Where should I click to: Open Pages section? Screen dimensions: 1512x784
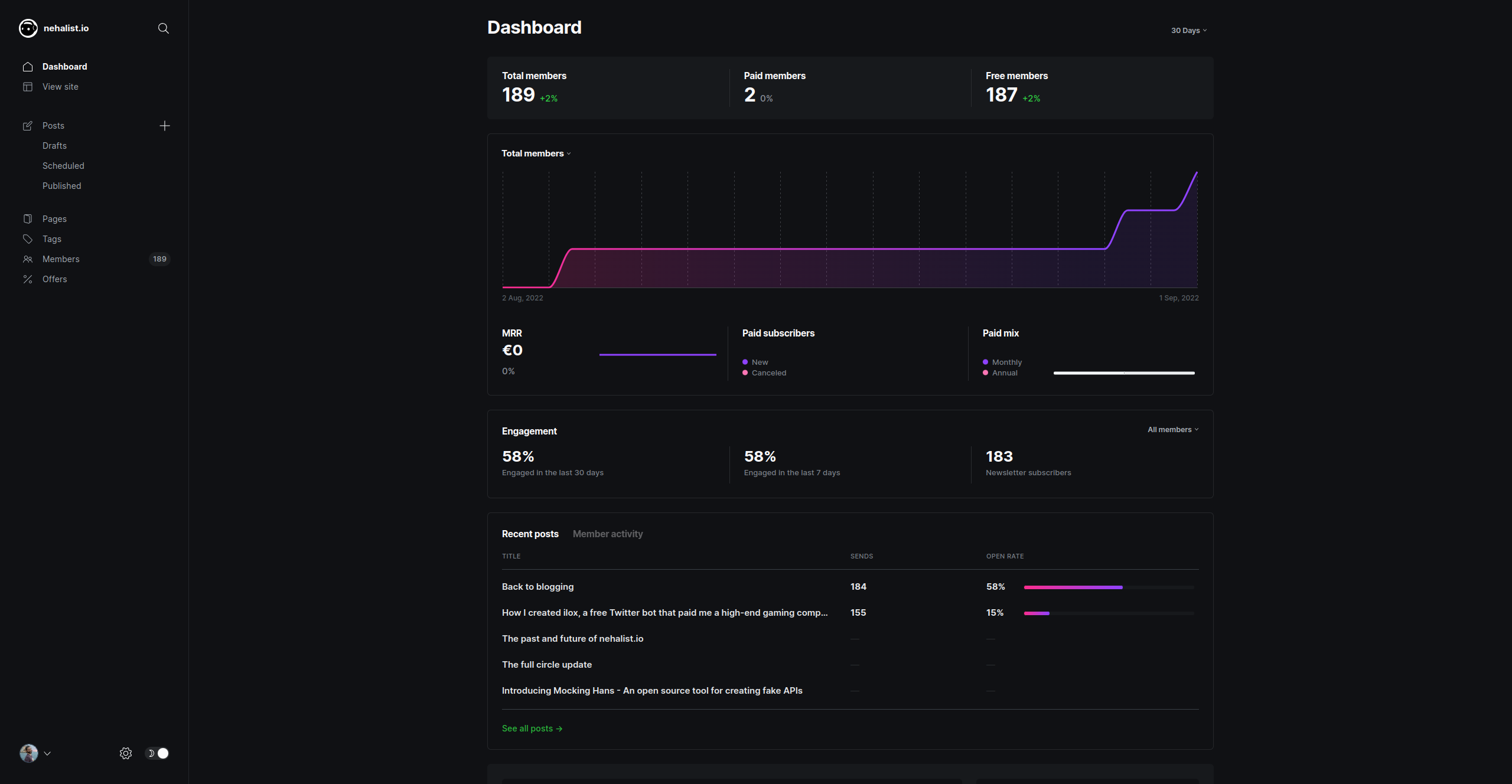[54, 219]
